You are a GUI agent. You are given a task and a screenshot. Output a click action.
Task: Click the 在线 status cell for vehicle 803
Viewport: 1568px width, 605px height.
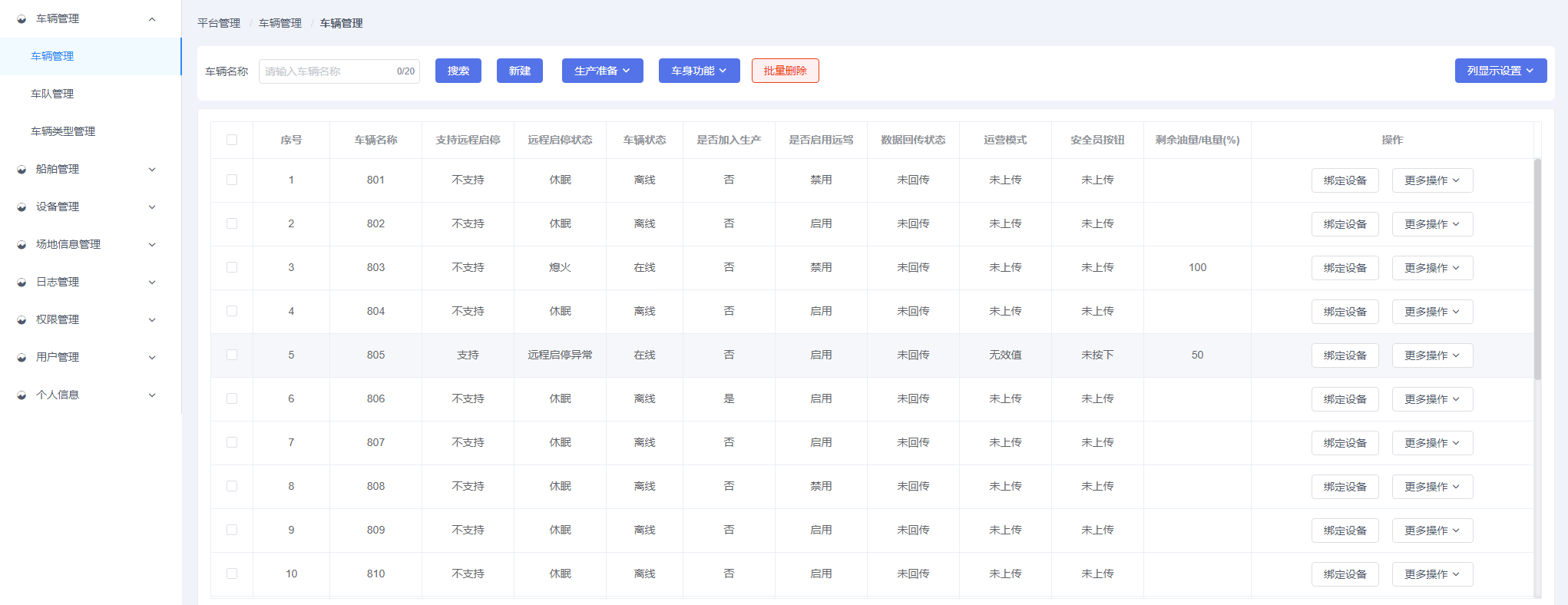pyautogui.click(x=644, y=267)
